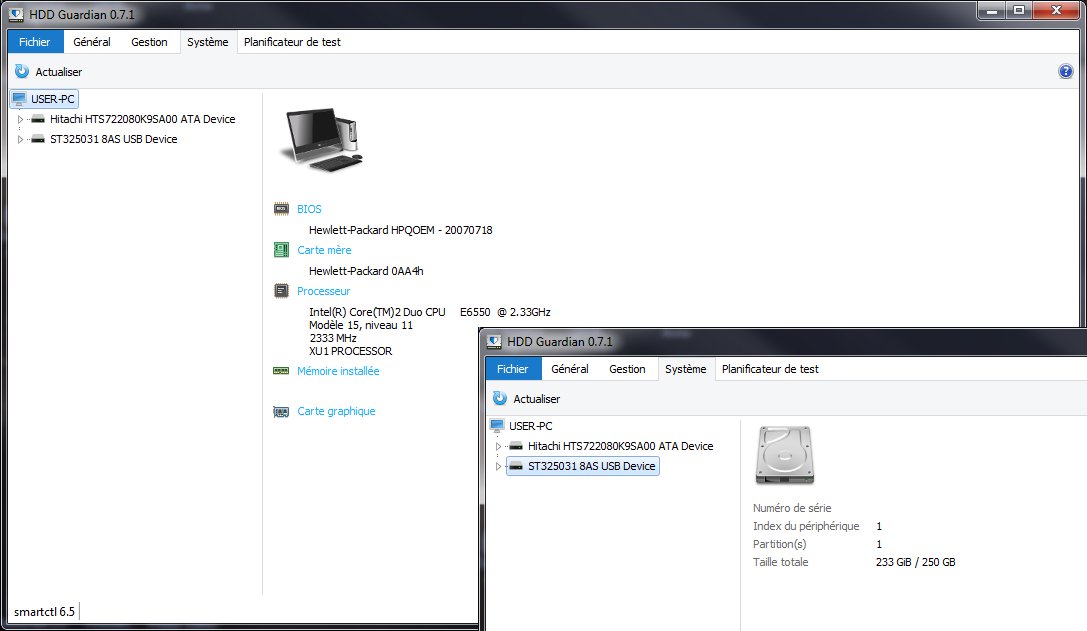The height and width of the screenshot is (631, 1087).
Task: Expand the ST325031 8AS node in second window tree
Action: (x=498, y=467)
